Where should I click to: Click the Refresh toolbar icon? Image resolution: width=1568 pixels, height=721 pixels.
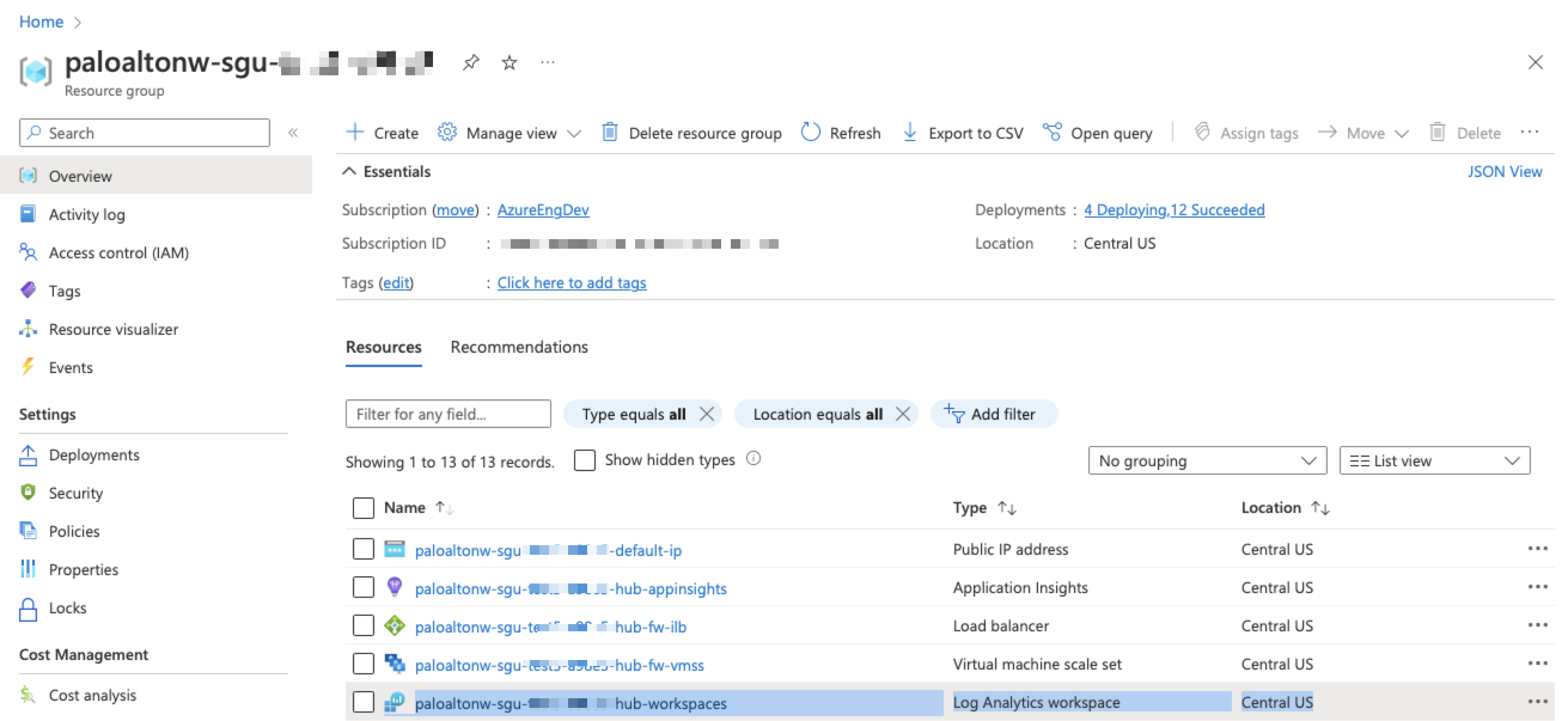[810, 132]
